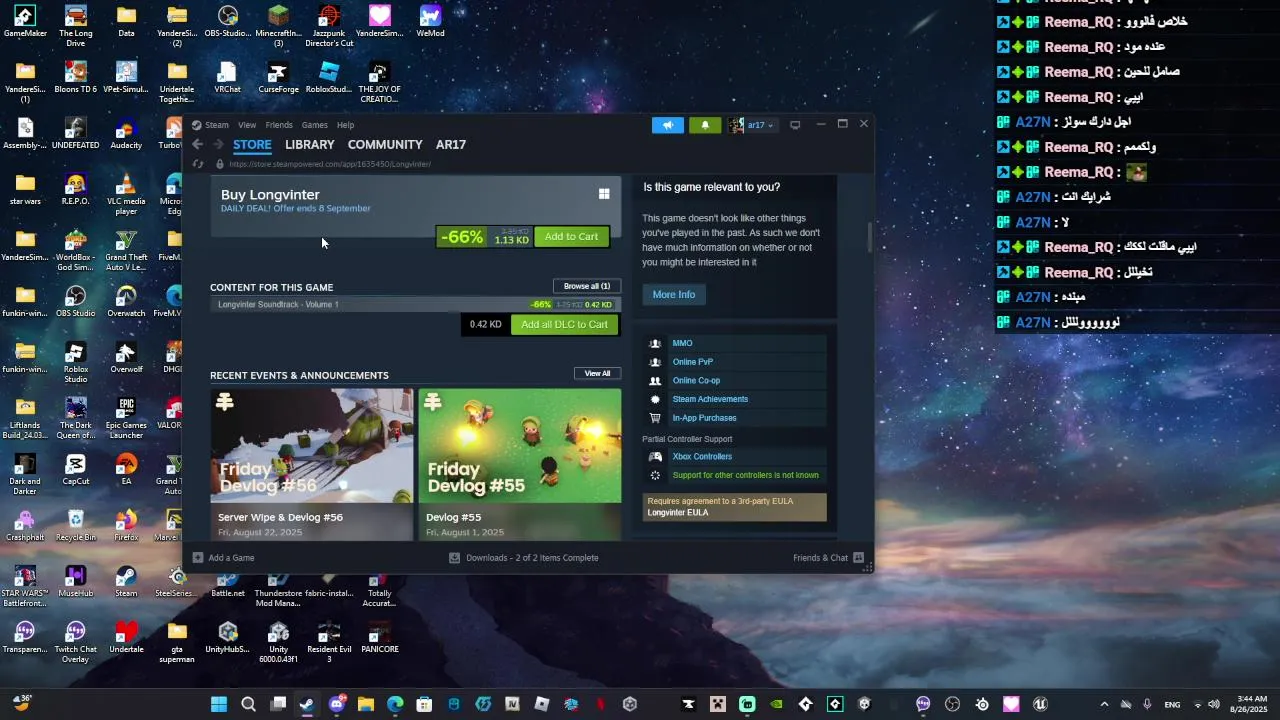
Task: Select CapCut desktop shortcut
Action: 75,471
